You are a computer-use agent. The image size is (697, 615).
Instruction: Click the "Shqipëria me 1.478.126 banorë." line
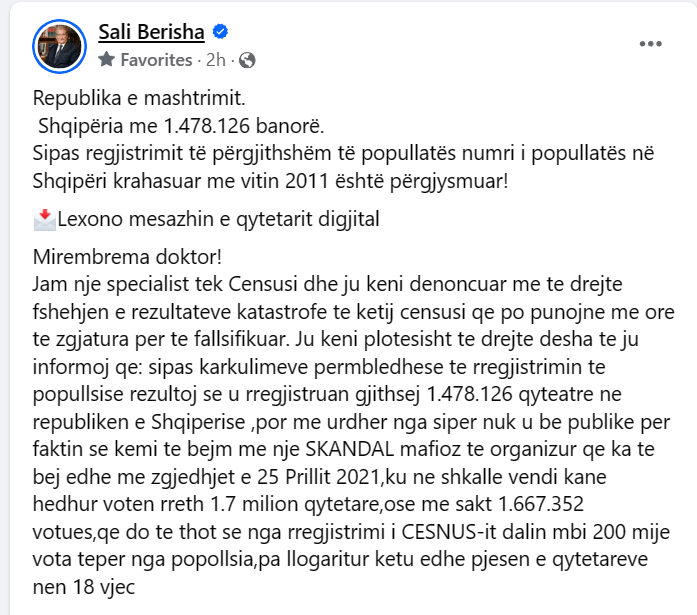181,126
